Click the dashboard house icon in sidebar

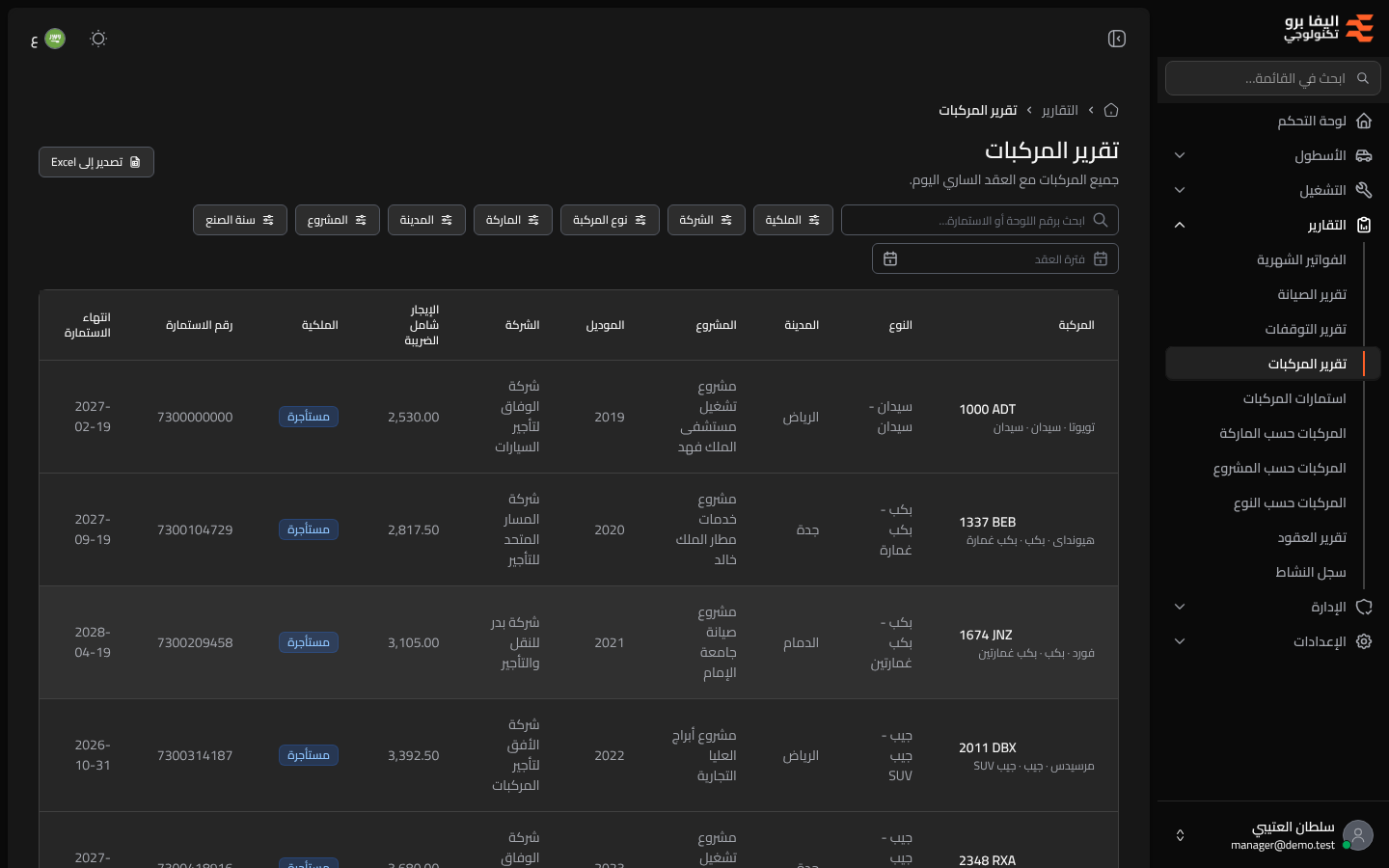click(x=1364, y=121)
